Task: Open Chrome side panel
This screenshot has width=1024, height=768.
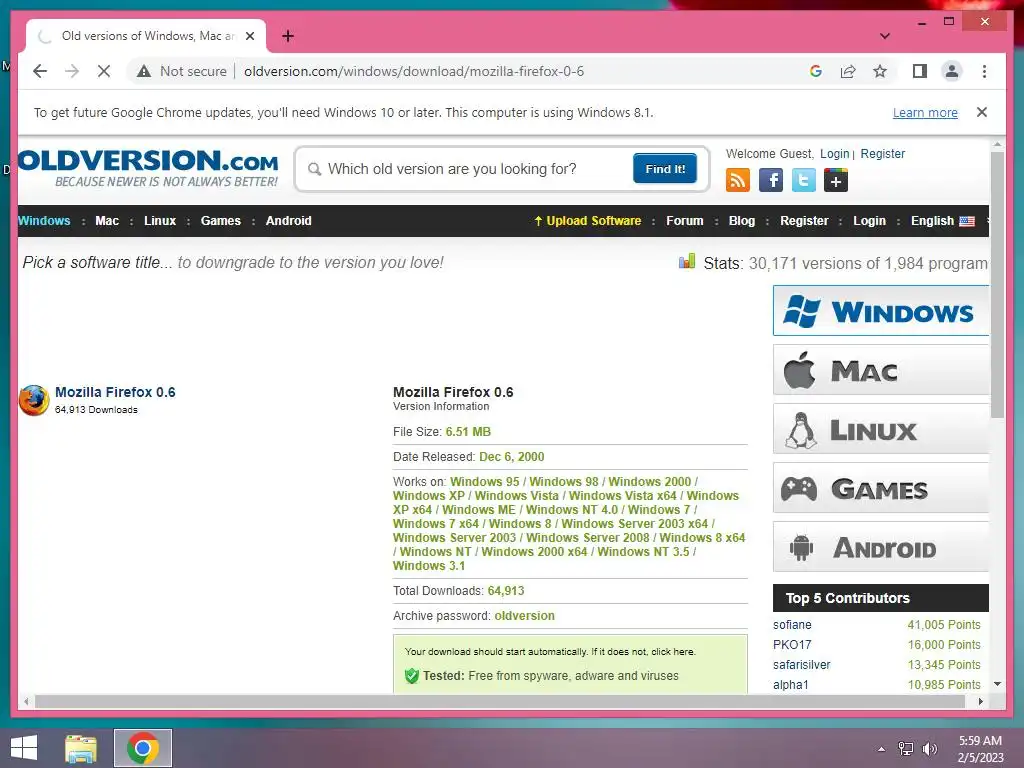Action: pyautogui.click(x=920, y=71)
